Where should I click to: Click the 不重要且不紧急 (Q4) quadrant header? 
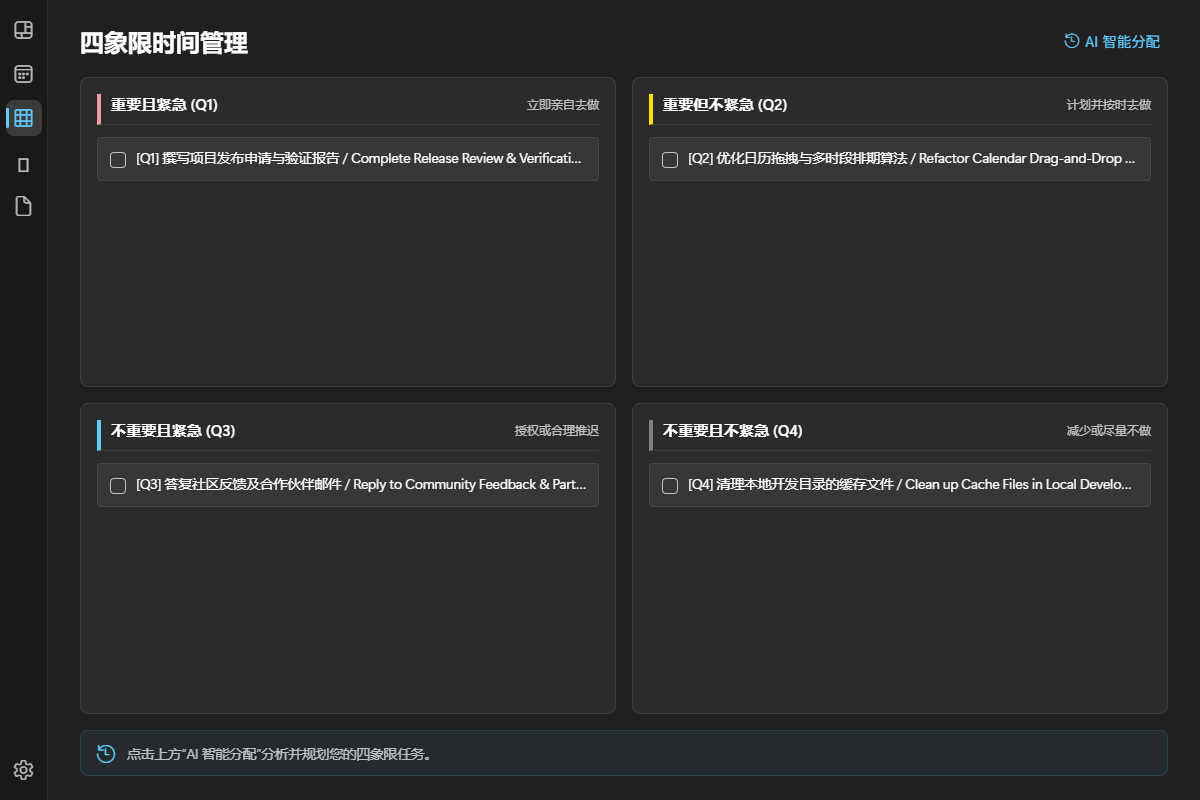pos(732,431)
